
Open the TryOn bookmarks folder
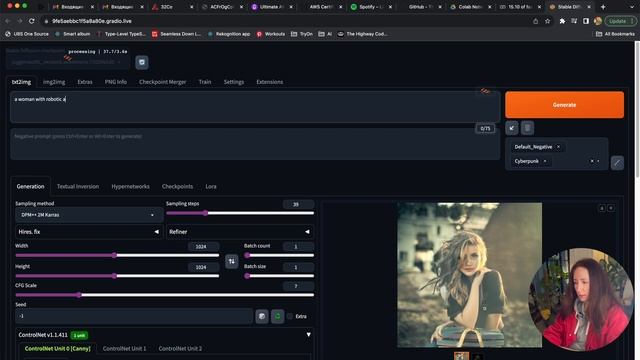(302, 34)
